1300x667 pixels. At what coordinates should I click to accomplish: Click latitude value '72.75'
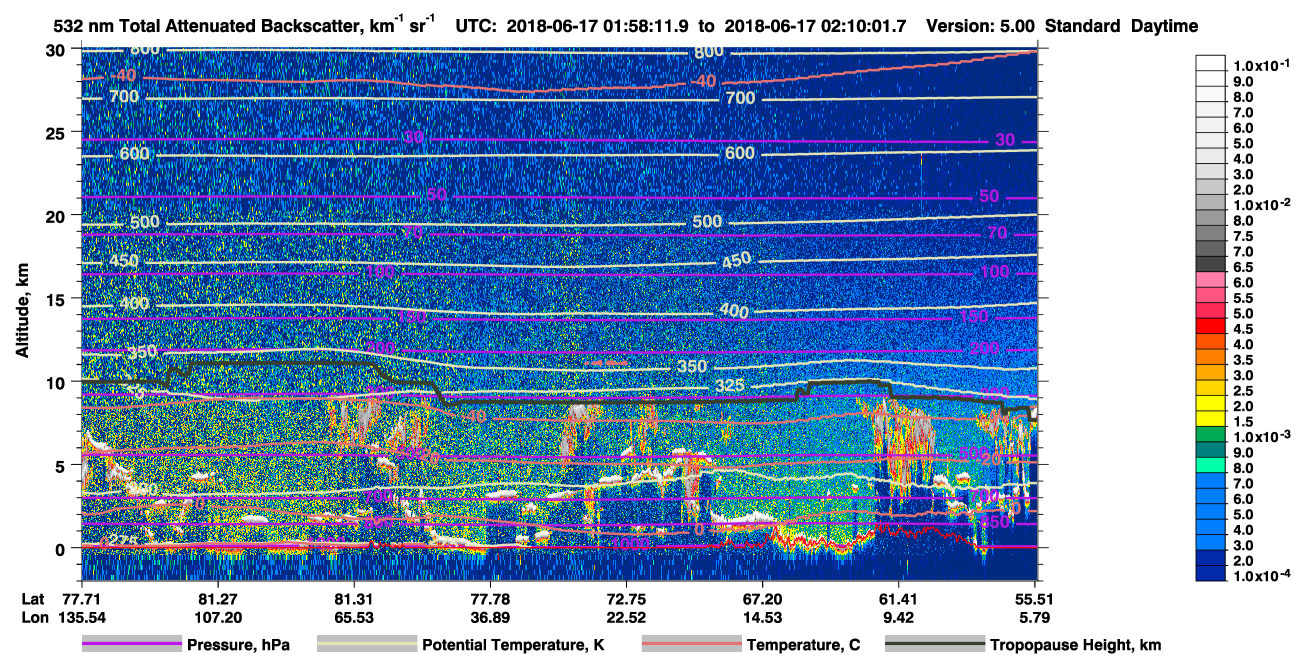pos(626,598)
